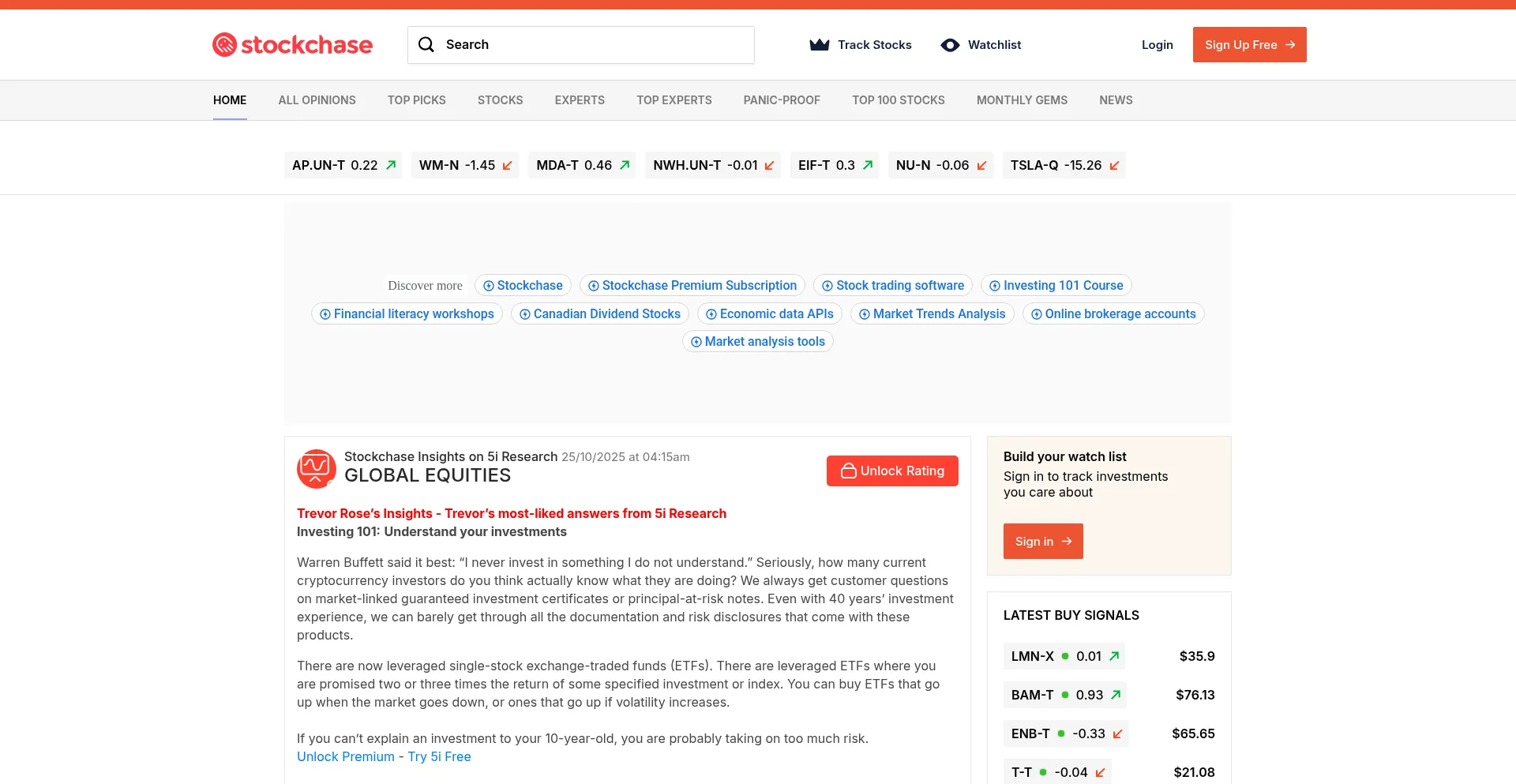Viewport: 1516px width, 784px height.
Task: Select the BAM-T buy signal ticker
Action: pos(1032,695)
